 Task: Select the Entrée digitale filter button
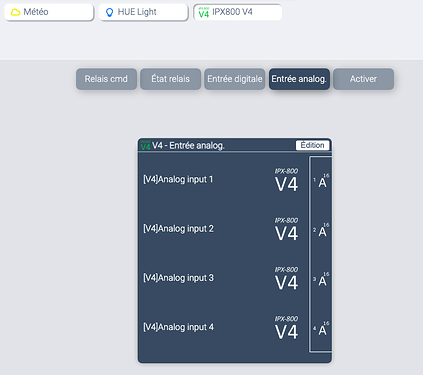coord(235,79)
